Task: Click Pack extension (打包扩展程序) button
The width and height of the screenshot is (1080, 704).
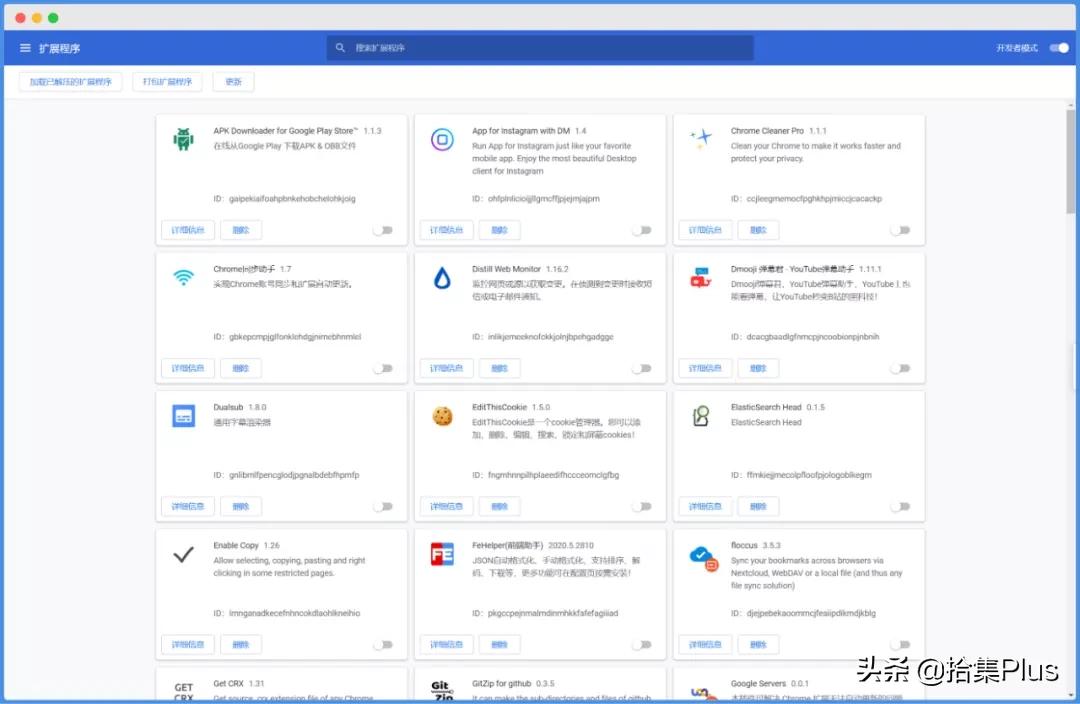Action: (x=167, y=82)
